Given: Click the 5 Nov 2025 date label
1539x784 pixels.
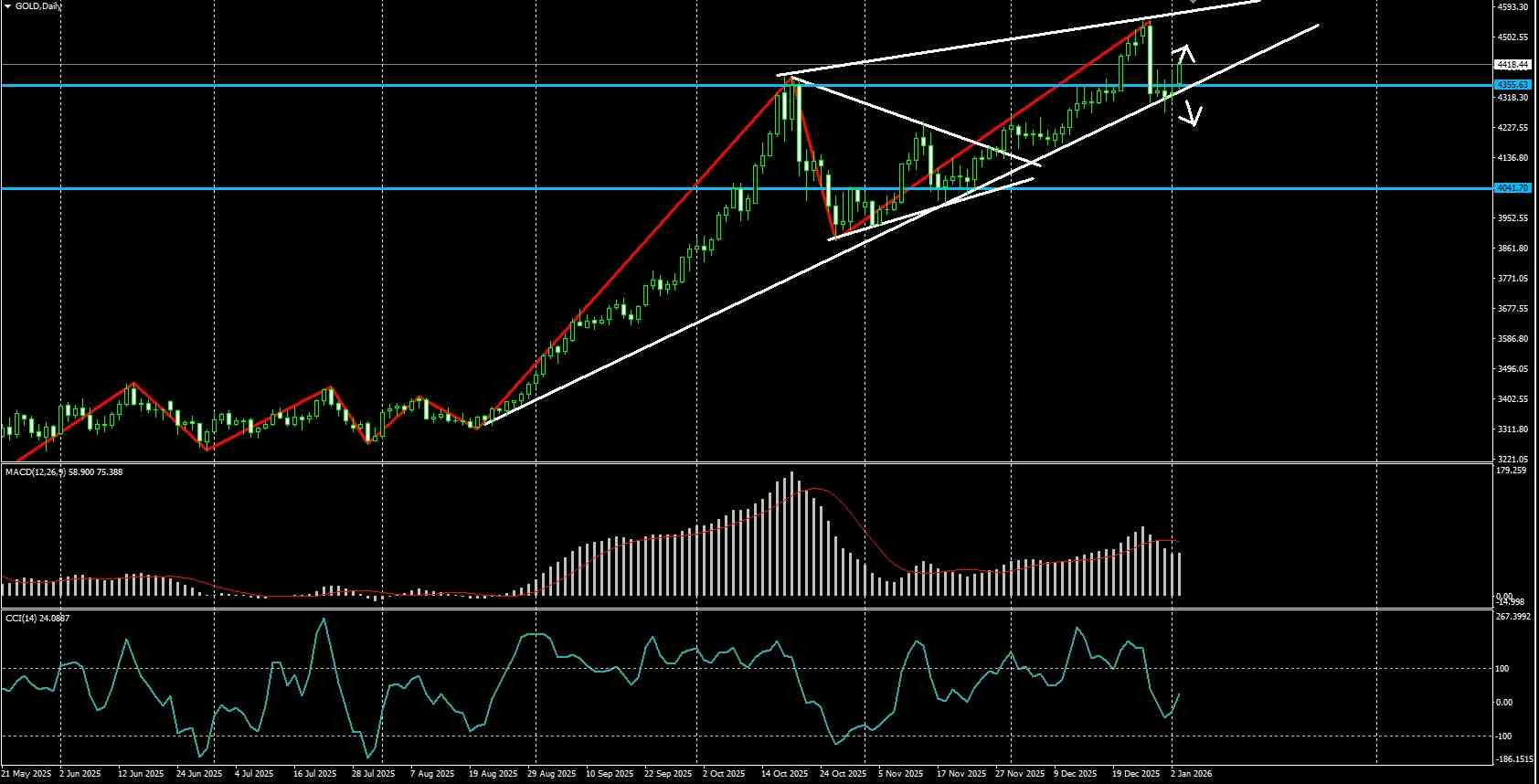Looking at the screenshot, I should 900,774.
